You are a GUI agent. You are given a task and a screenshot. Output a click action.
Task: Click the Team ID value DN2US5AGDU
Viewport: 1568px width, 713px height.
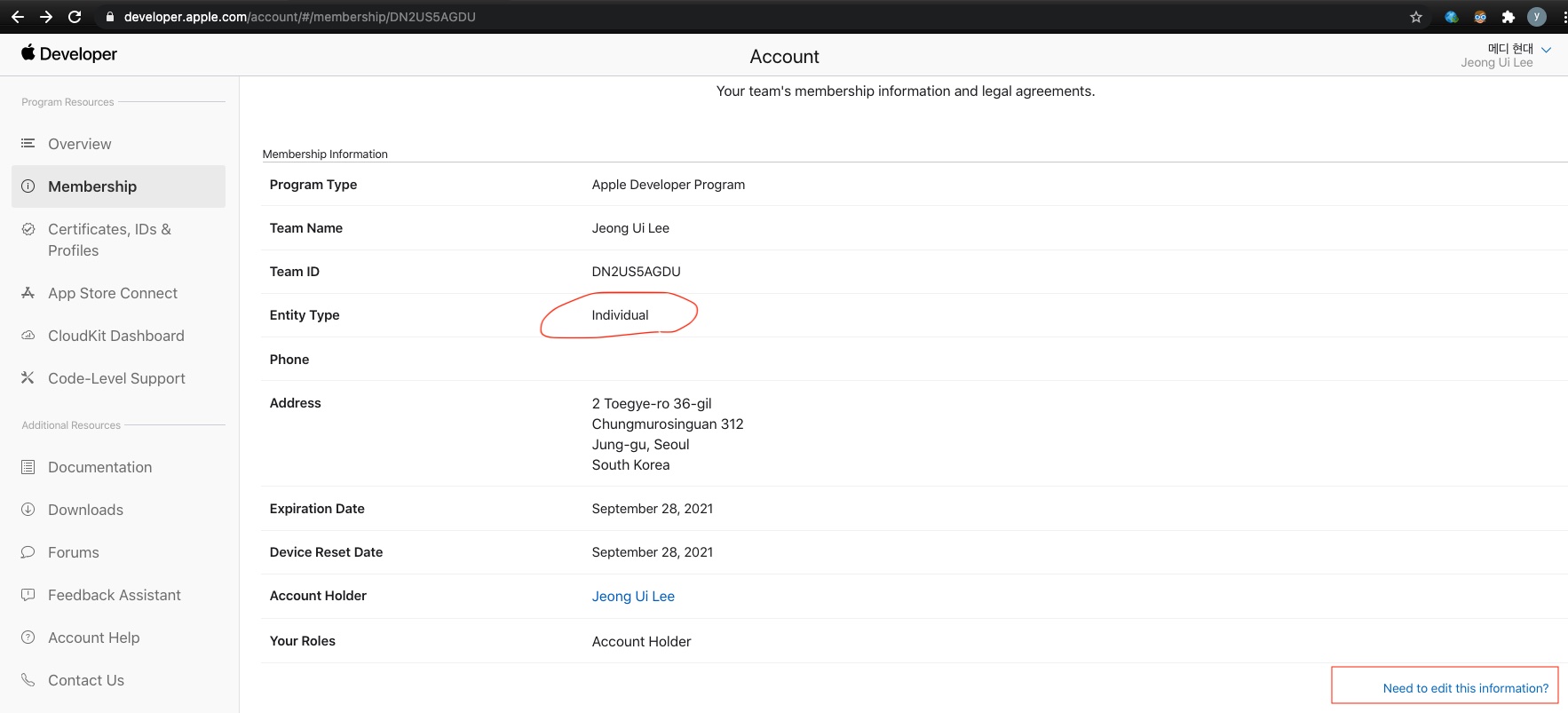click(637, 272)
